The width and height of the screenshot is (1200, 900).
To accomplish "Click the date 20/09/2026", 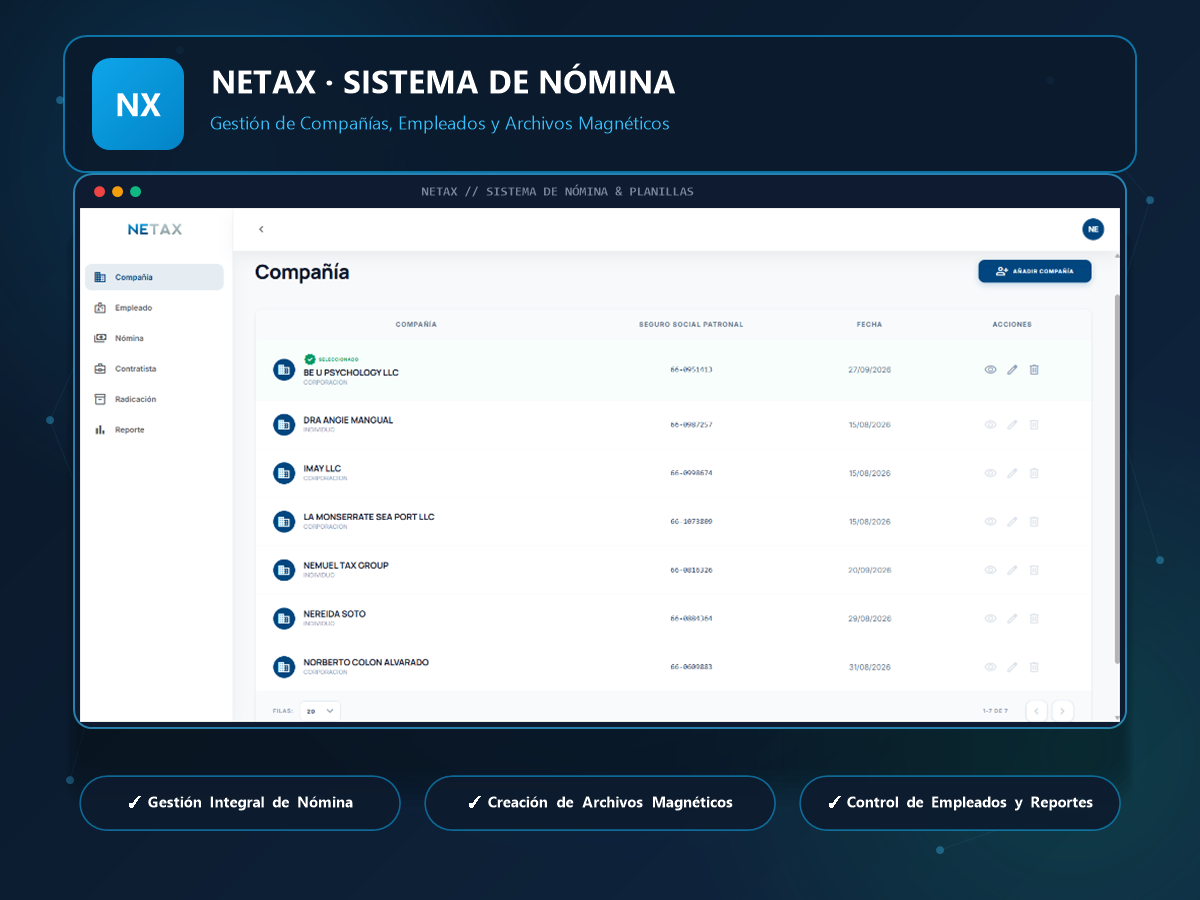I will pyautogui.click(x=869, y=570).
